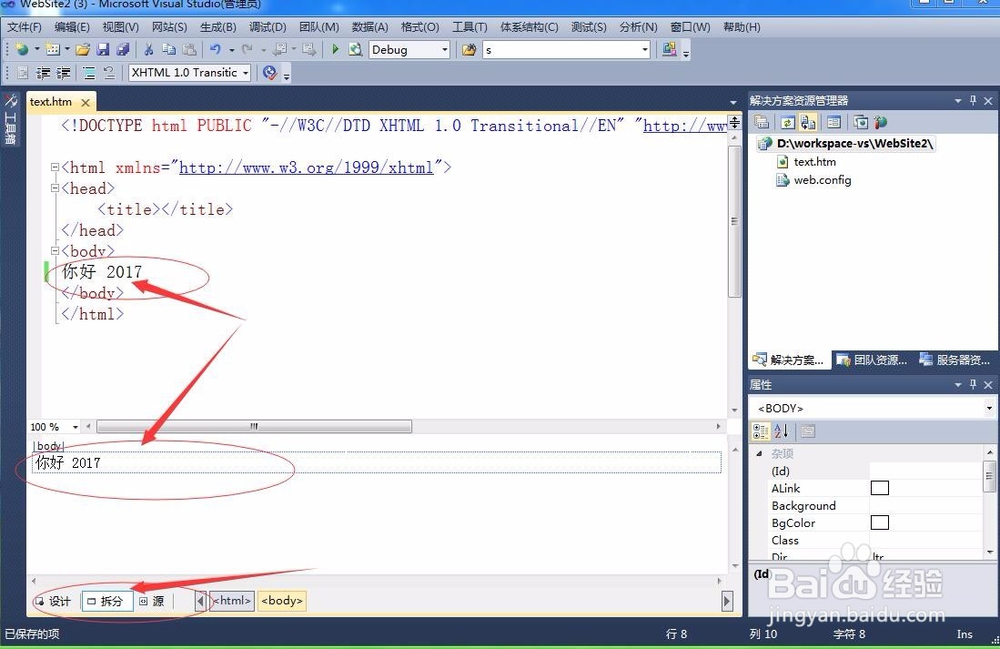Click the Open File folder icon
The height and width of the screenshot is (649, 1000).
point(83,49)
